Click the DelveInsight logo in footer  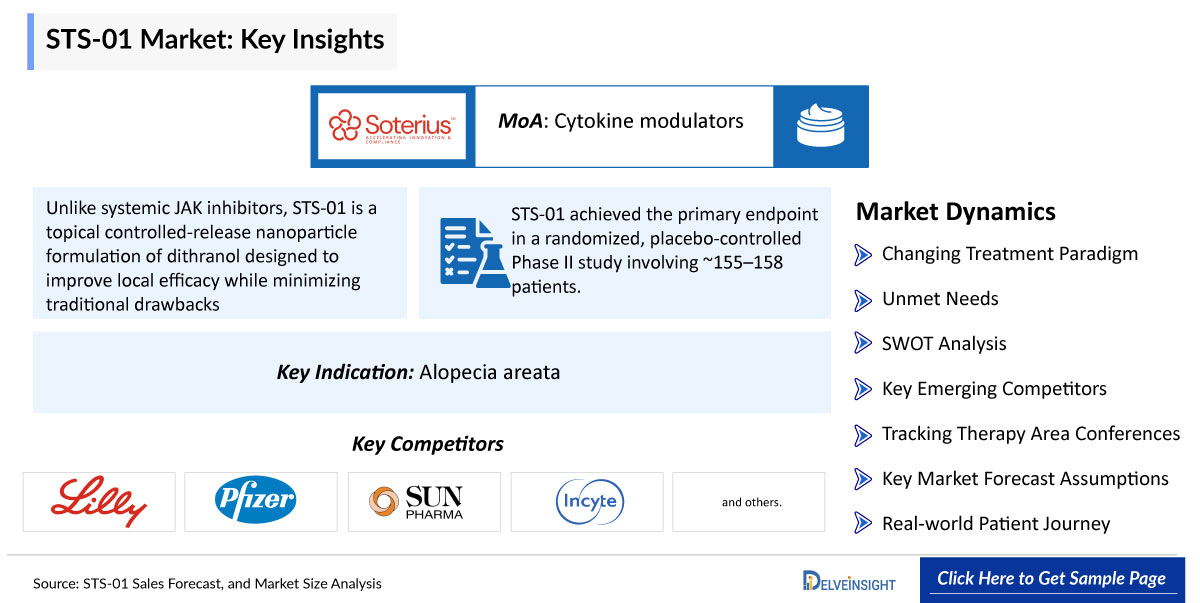click(849, 581)
